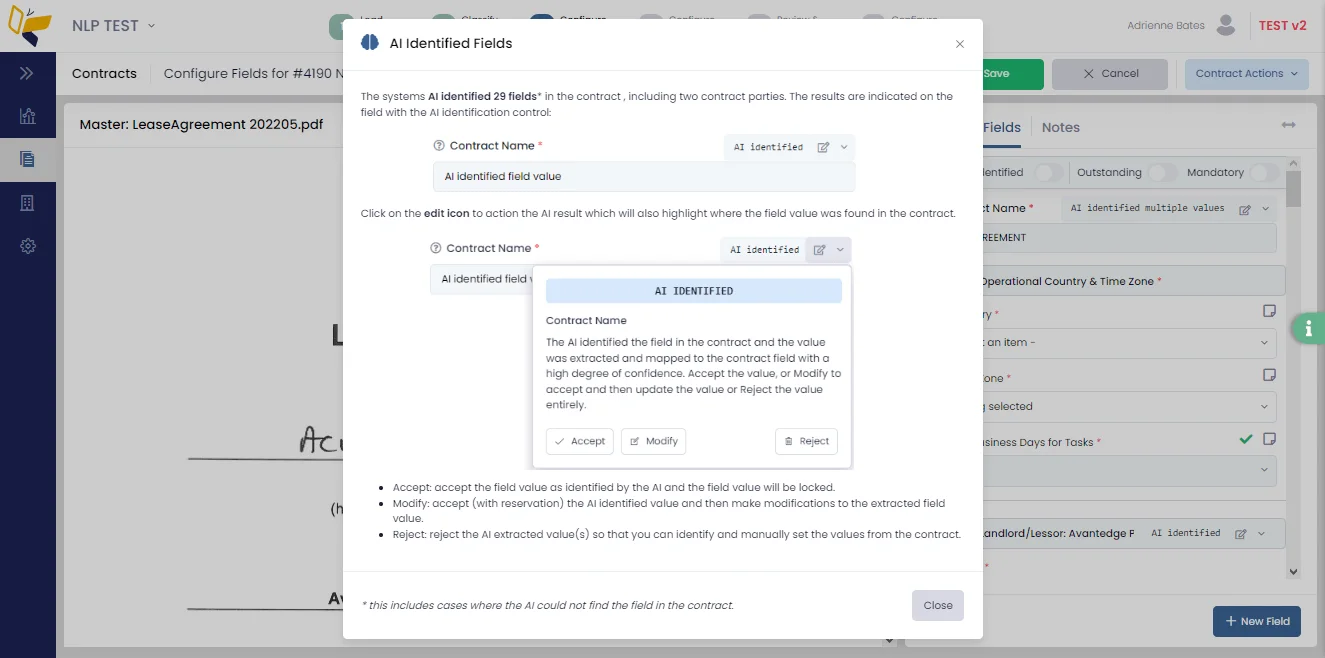
Task: Open the Contract Actions dropdown
Action: 1247,74
